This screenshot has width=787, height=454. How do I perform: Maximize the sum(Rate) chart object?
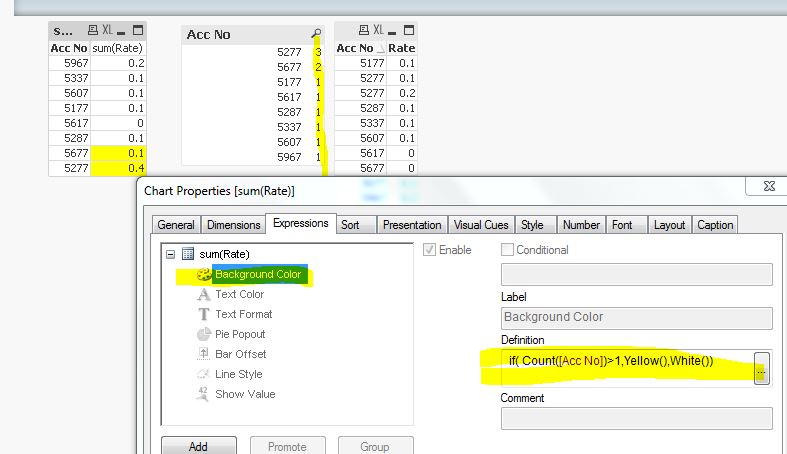(x=138, y=31)
